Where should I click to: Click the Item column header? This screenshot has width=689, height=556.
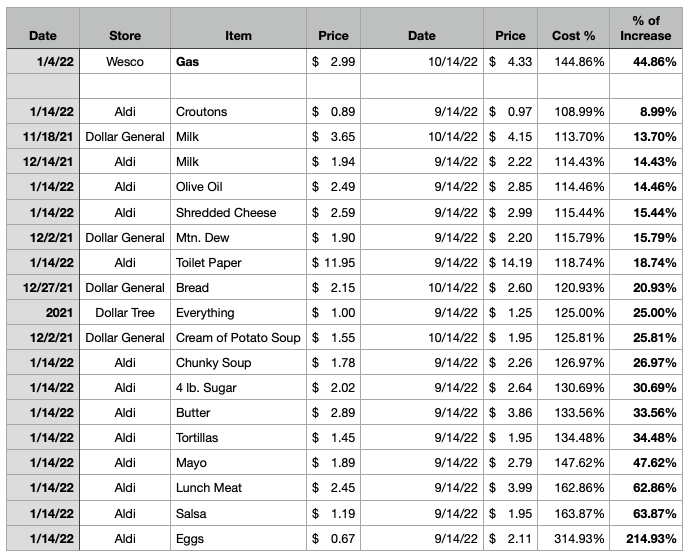click(238, 28)
